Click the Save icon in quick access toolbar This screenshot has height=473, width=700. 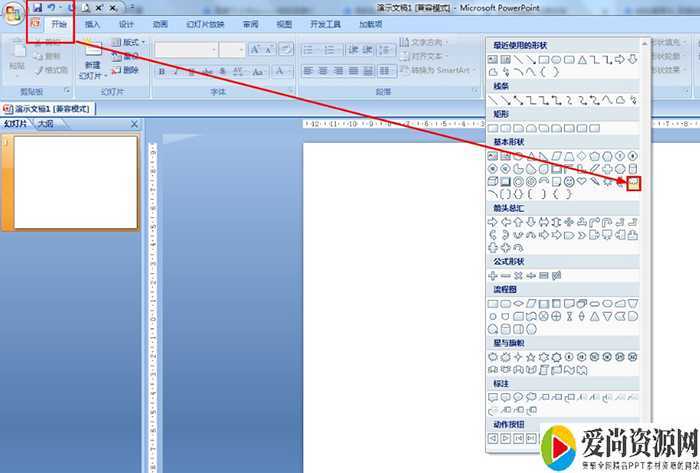click(36, 8)
